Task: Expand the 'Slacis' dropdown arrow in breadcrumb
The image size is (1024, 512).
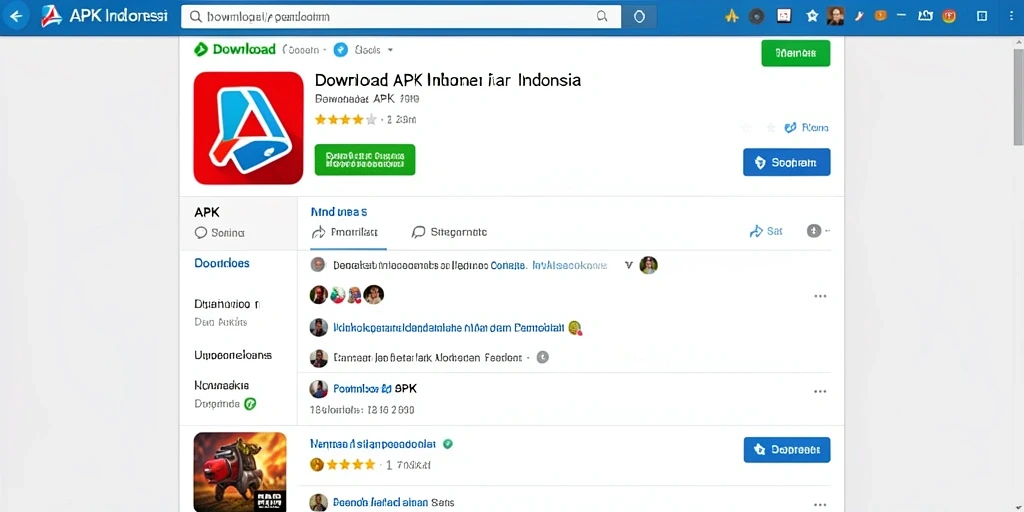Action: click(390, 50)
